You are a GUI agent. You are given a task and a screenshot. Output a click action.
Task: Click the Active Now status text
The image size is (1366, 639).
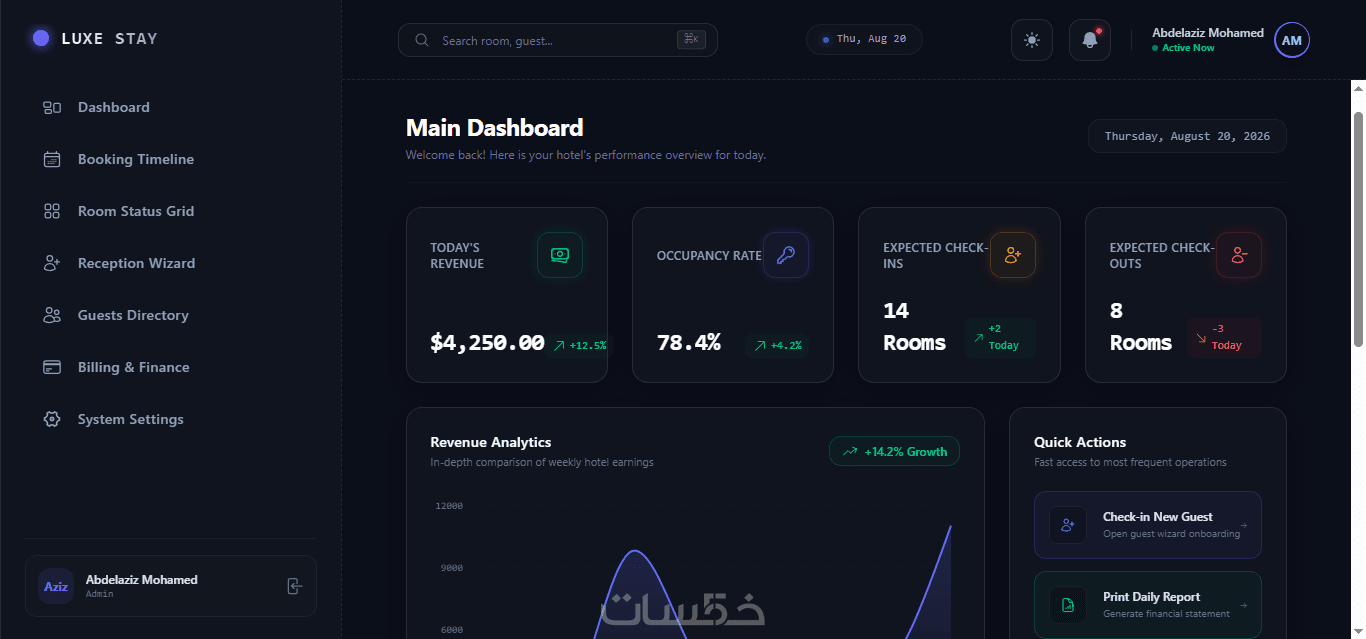click(x=1188, y=48)
